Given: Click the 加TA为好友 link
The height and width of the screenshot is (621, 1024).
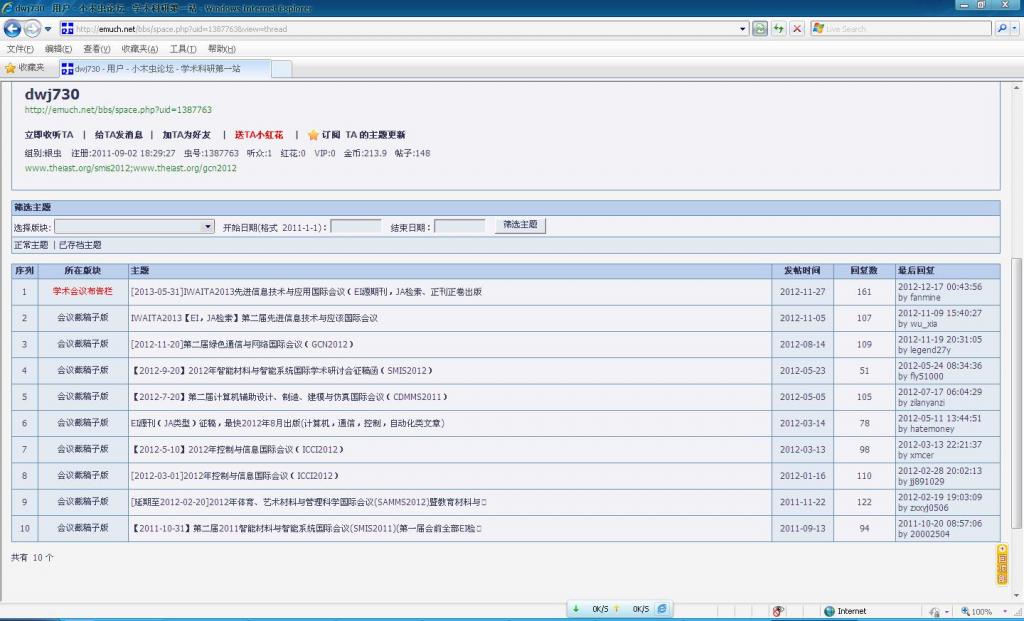Looking at the screenshot, I should click(187, 135).
